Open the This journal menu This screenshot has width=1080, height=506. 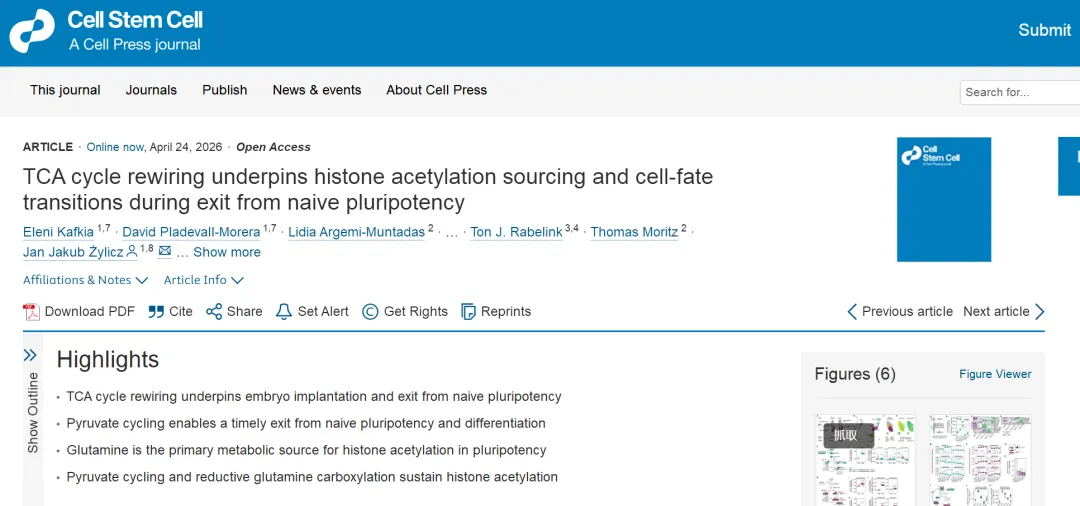pos(65,90)
